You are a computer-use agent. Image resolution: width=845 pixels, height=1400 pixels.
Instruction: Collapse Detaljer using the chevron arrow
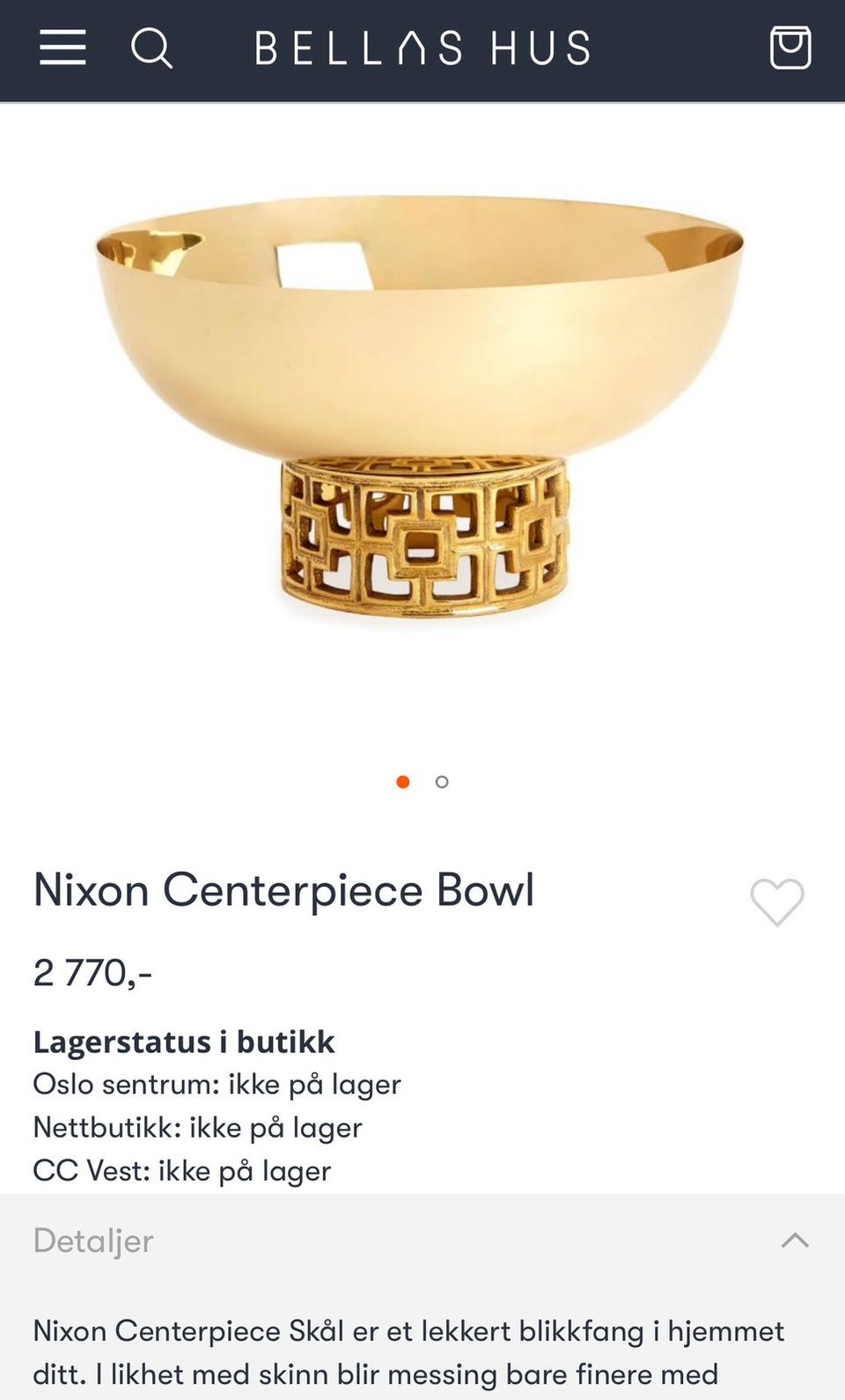click(x=795, y=1240)
